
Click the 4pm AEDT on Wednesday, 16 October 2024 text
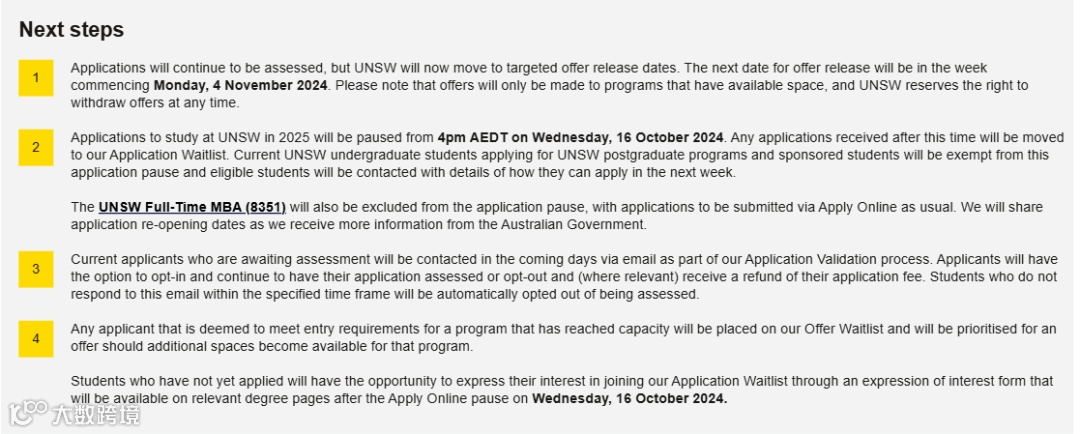(x=580, y=137)
